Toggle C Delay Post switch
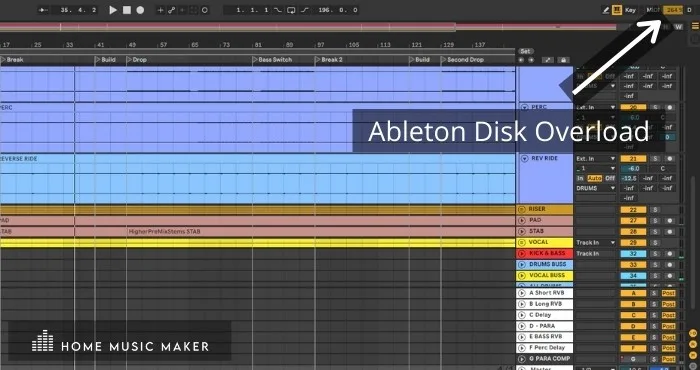The height and width of the screenshot is (370, 700). tap(668, 315)
